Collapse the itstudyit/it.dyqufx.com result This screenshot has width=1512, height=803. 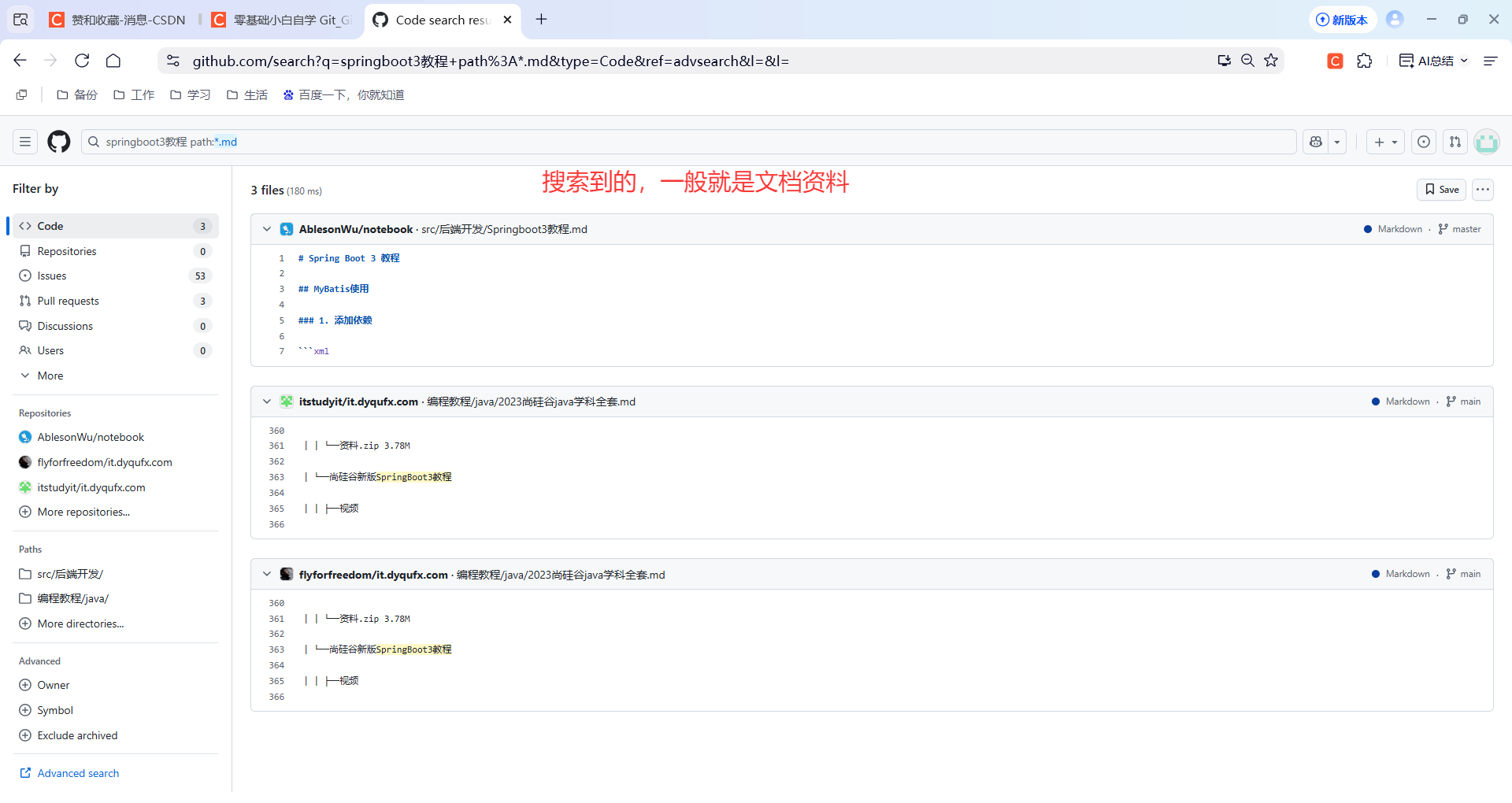pos(267,401)
